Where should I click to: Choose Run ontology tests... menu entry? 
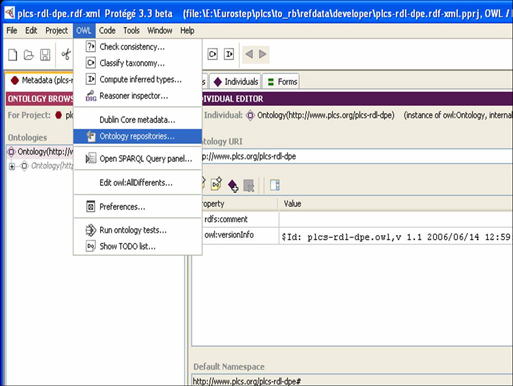coord(137,230)
